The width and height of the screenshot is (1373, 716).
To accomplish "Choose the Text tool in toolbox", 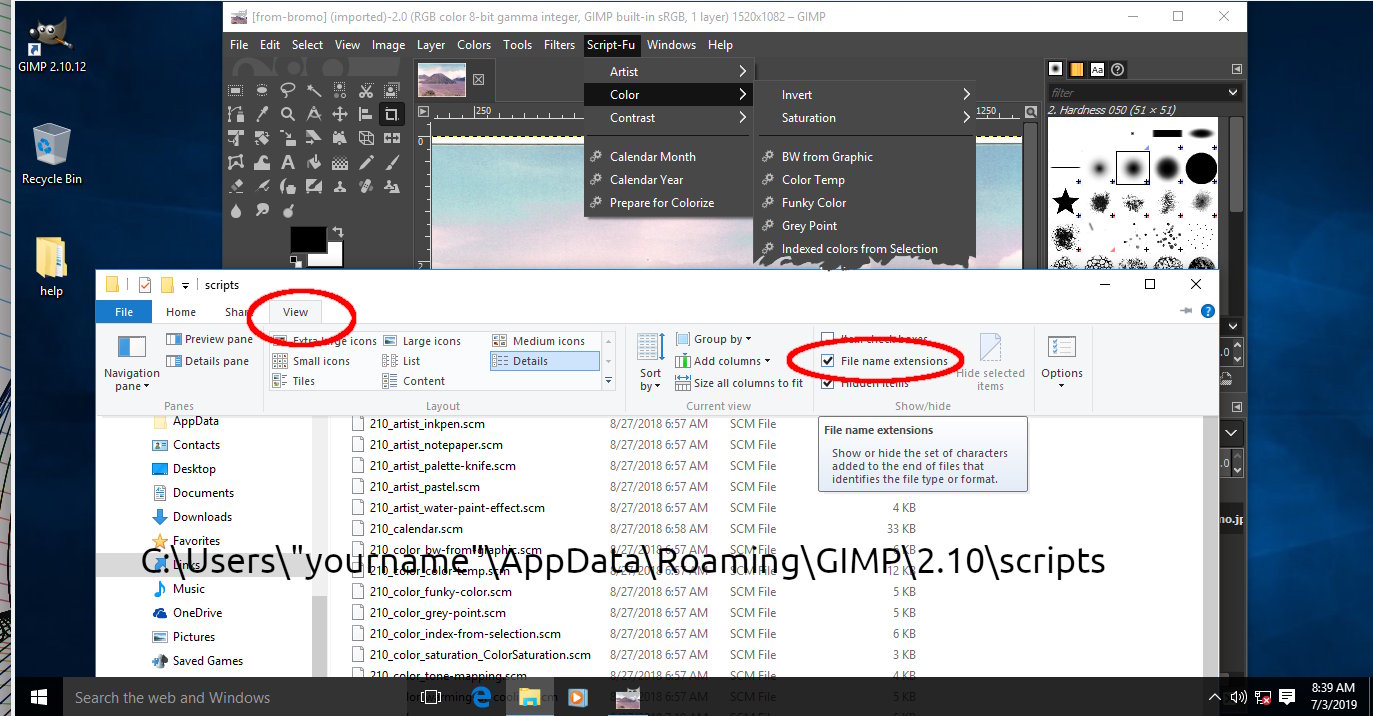I will point(288,162).
